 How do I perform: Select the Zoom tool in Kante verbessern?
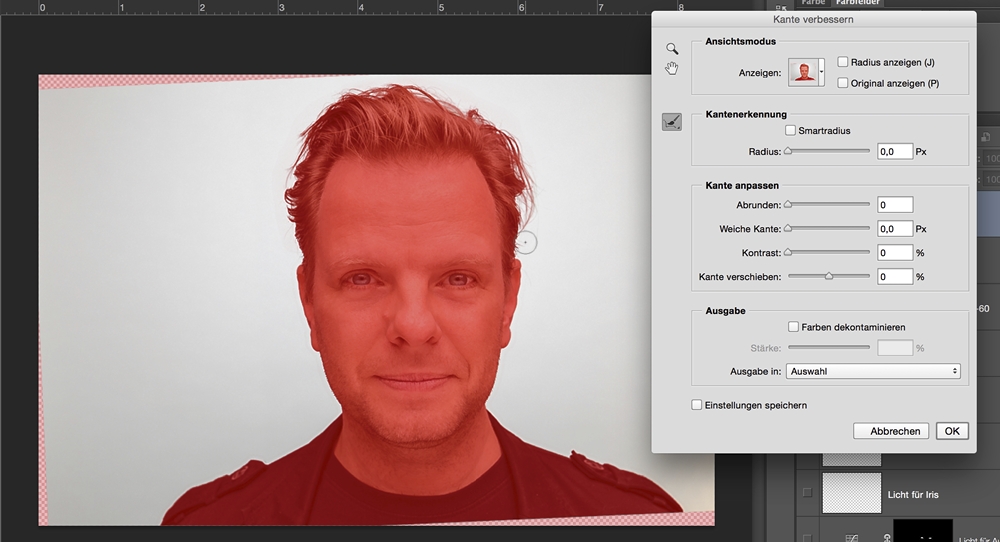pyautogui.click(x=672, y=48)
